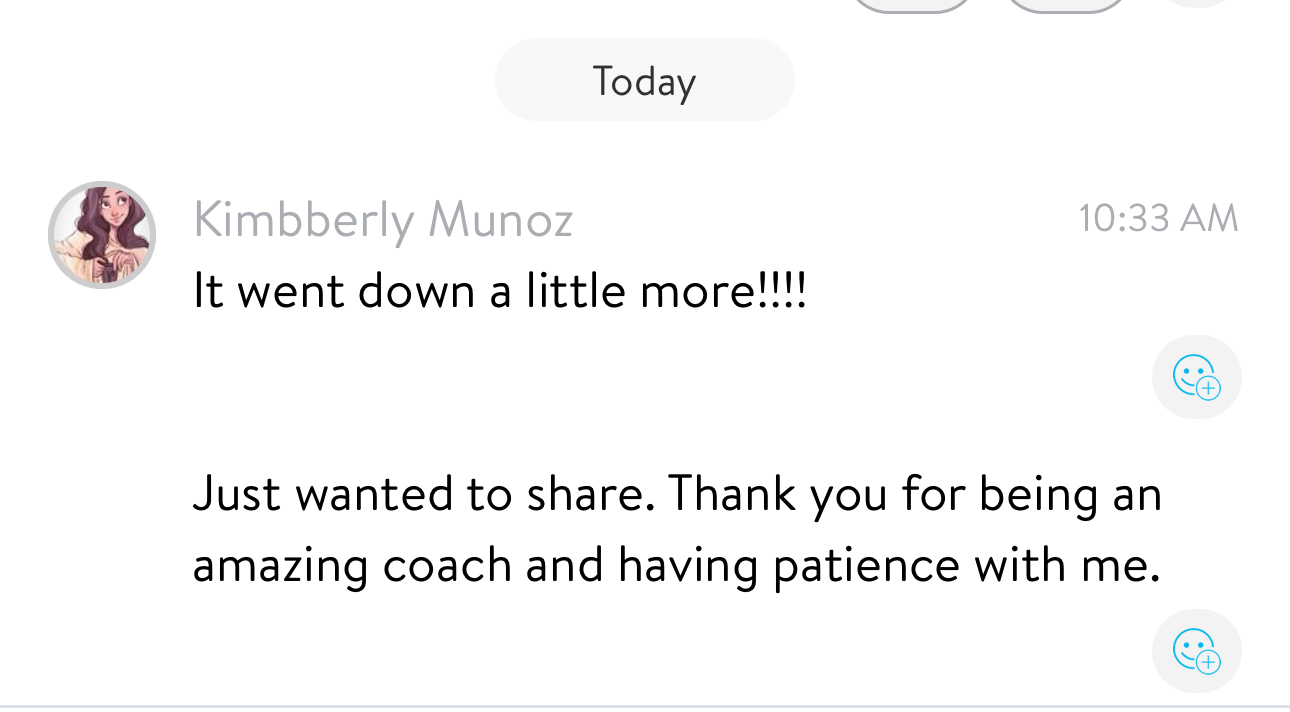The image size is (1290, 712).
Task: Click the word "down" in first message
Action: 417,292
